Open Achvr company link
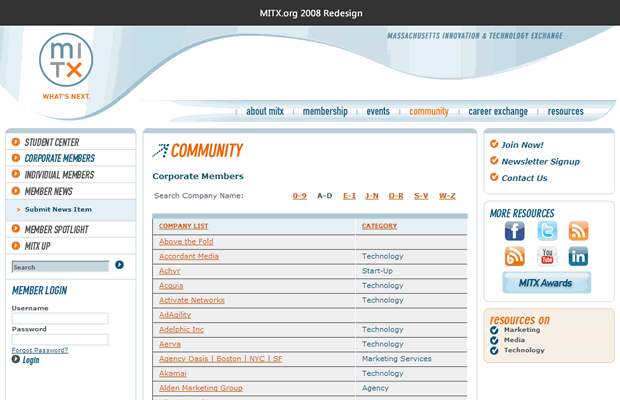The height and width of the screenshot is (400, 620). click(x=169, y=271)
